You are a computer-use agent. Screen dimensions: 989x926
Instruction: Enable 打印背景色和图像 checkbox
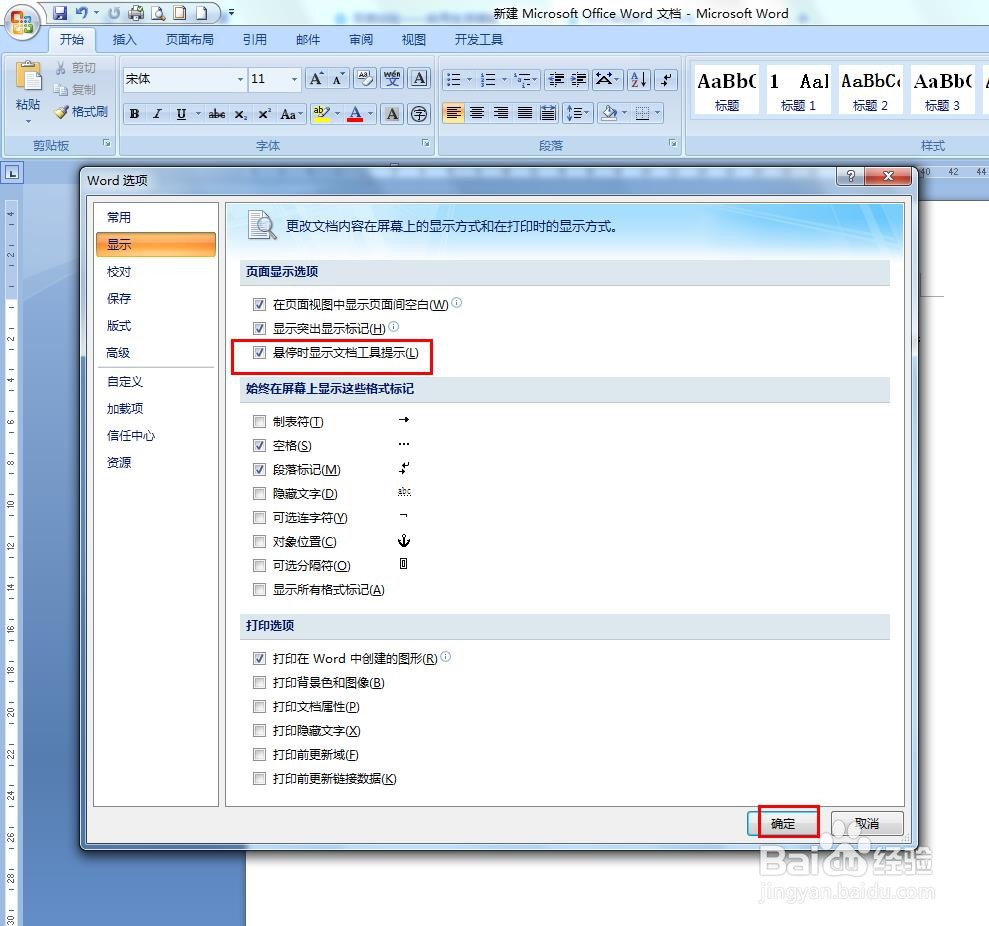(x=259, y=683)
